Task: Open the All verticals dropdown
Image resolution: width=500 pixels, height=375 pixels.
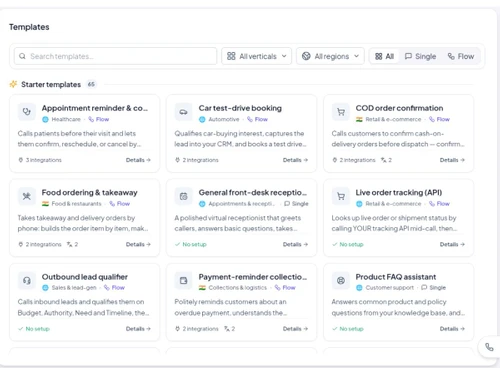Action: [256, 56]
